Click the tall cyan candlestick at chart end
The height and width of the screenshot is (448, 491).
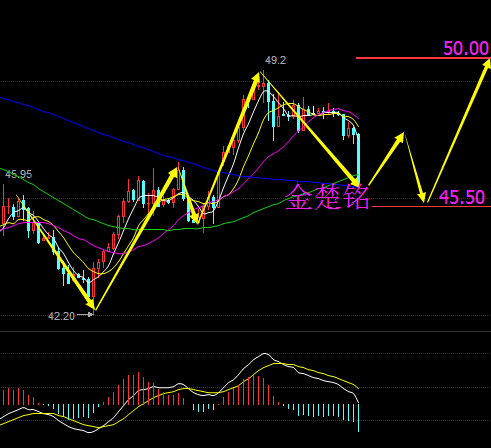[x=359, y=159]
